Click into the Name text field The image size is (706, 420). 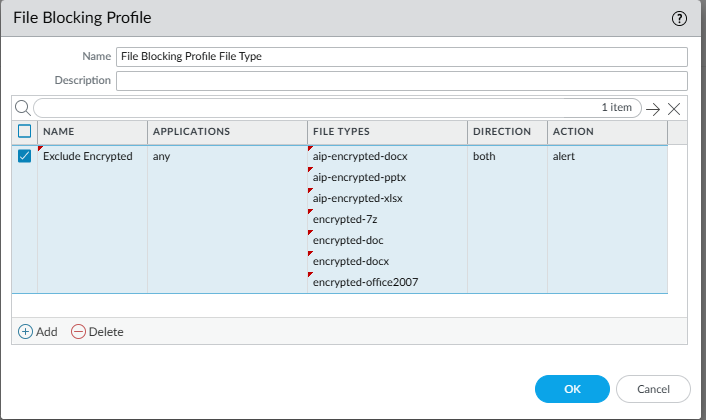(402, 57)
